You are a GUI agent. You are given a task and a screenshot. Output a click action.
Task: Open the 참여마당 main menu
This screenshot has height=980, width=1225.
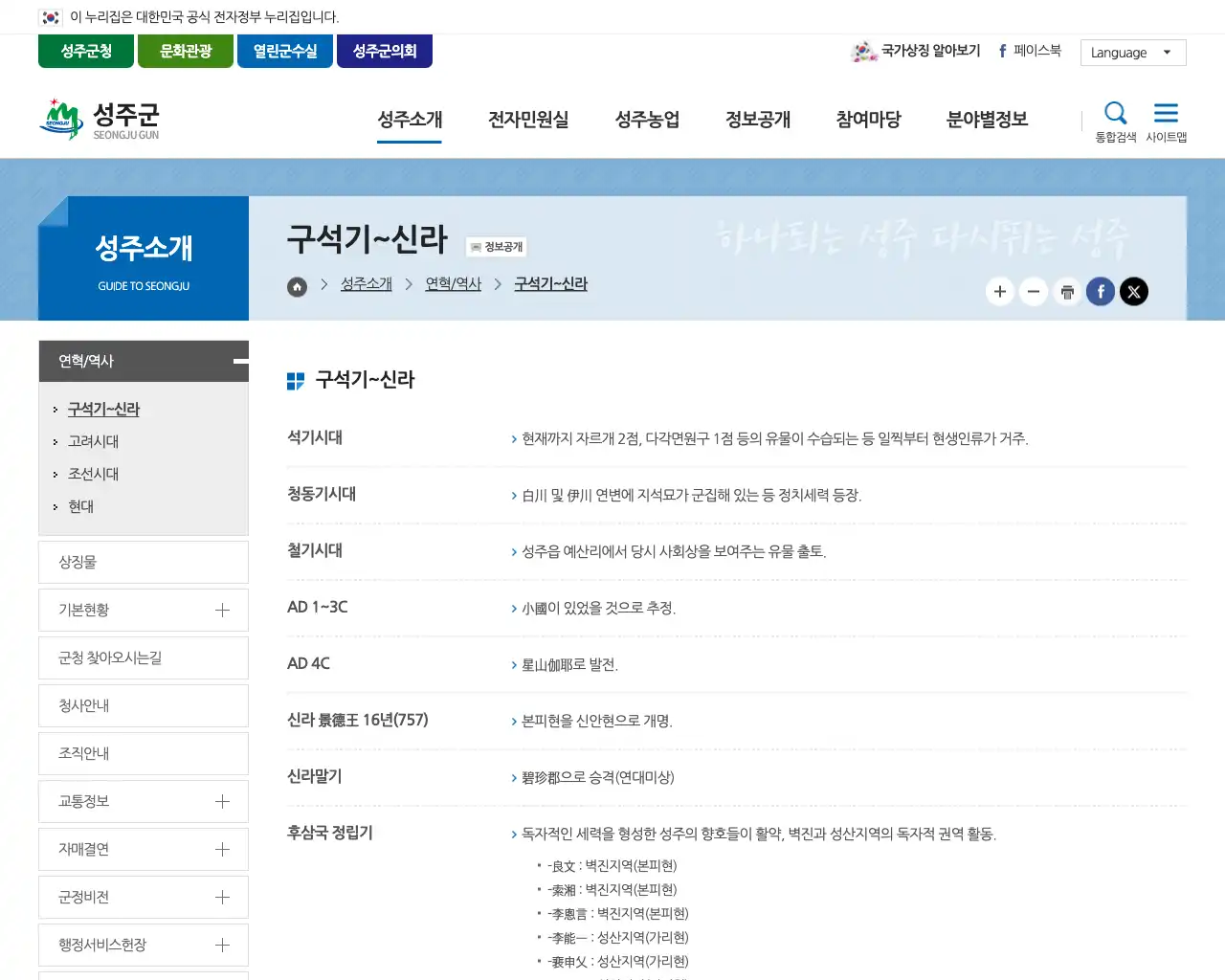868,120
